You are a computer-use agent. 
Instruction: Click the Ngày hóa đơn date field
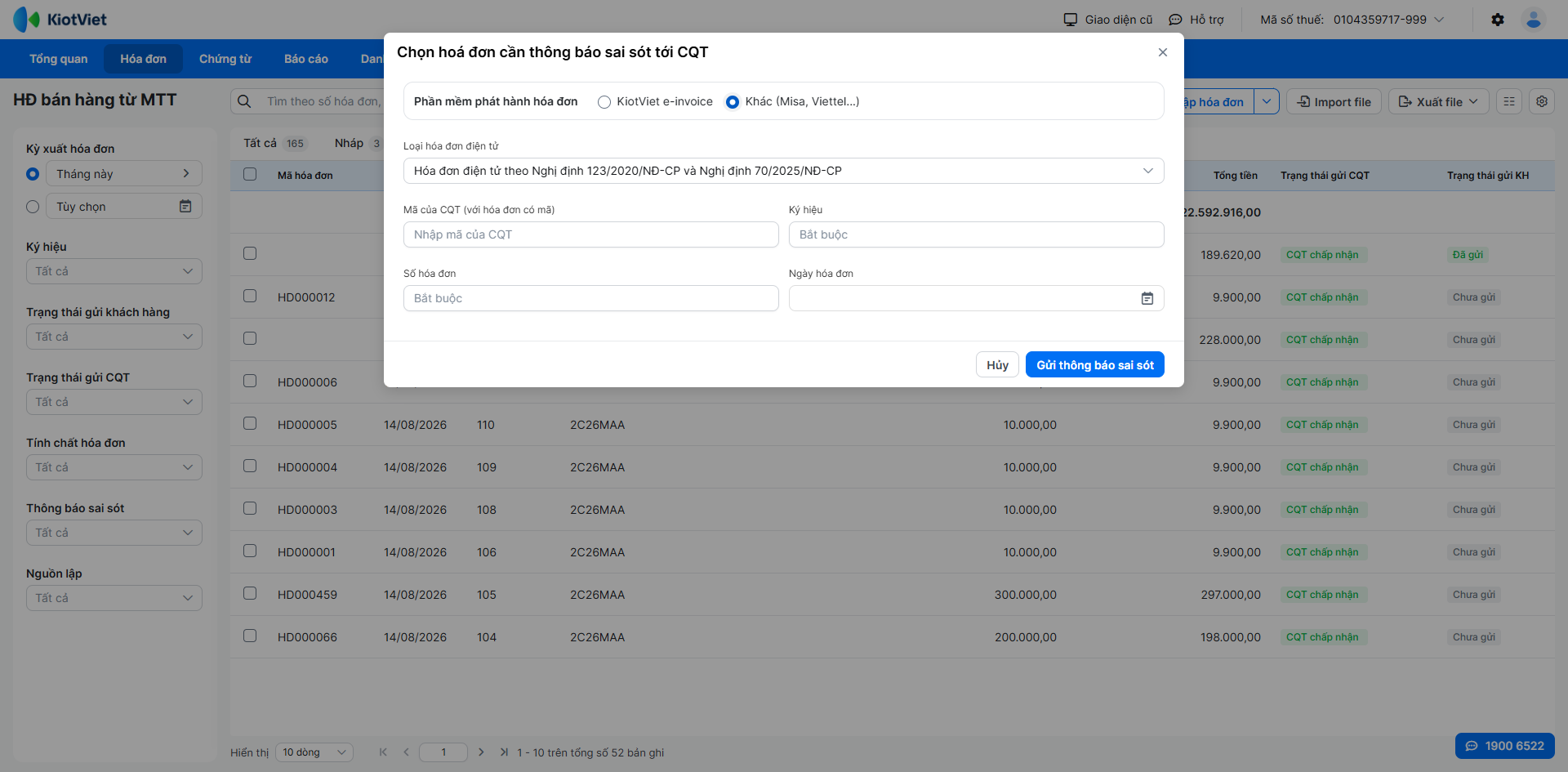point(977,298)
